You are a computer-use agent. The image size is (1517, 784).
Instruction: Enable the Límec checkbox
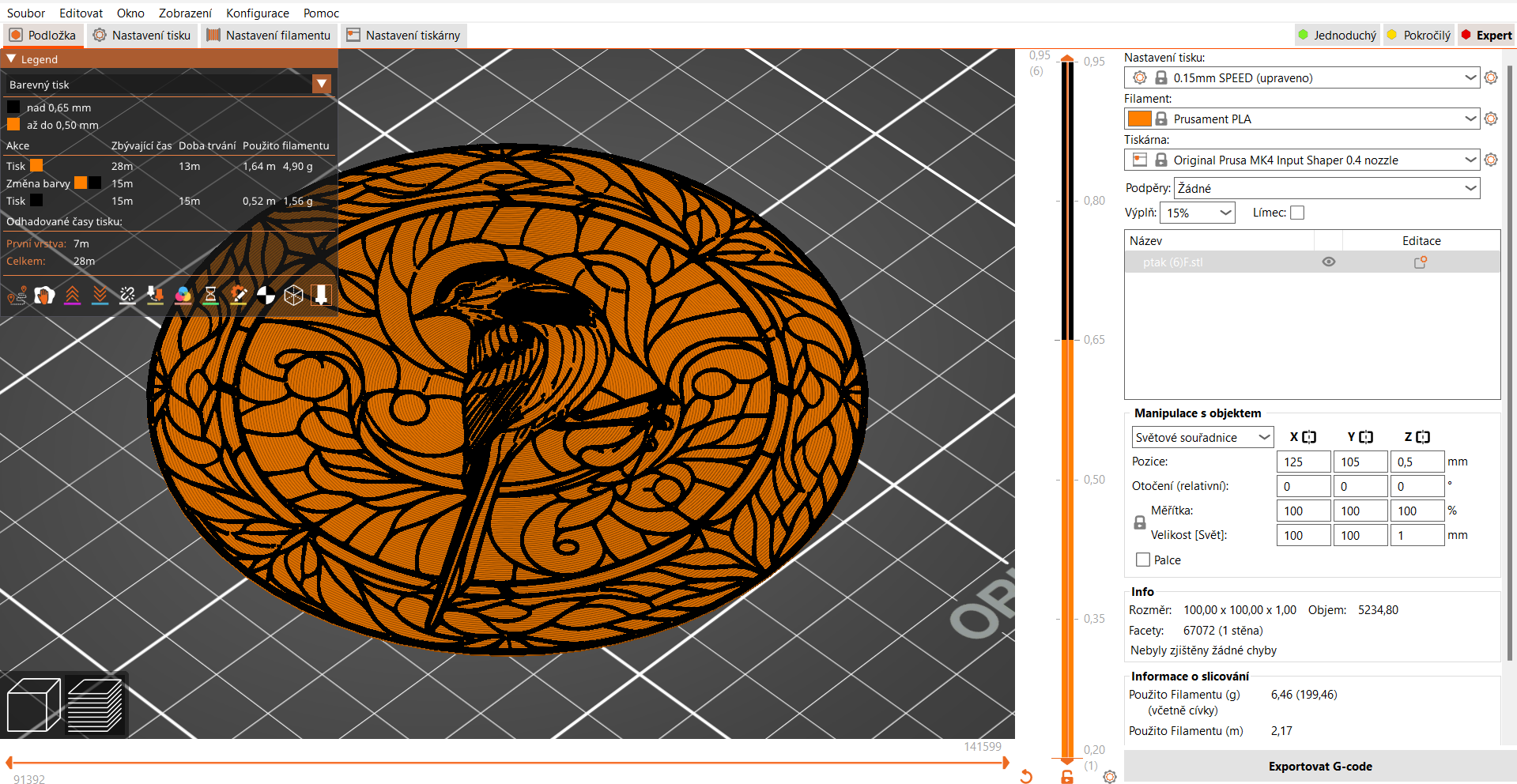pos(1297,213)
